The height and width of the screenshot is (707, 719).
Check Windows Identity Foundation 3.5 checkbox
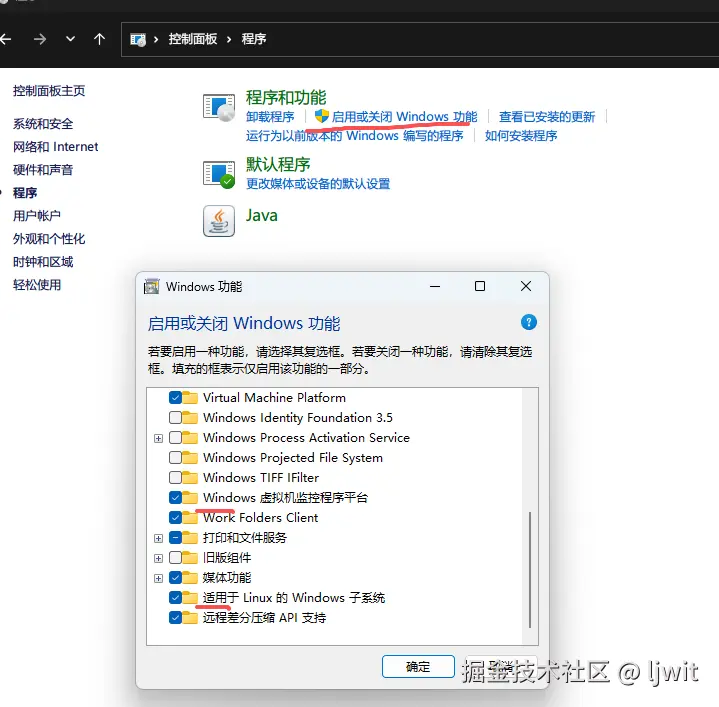click(x=175, y=418)
